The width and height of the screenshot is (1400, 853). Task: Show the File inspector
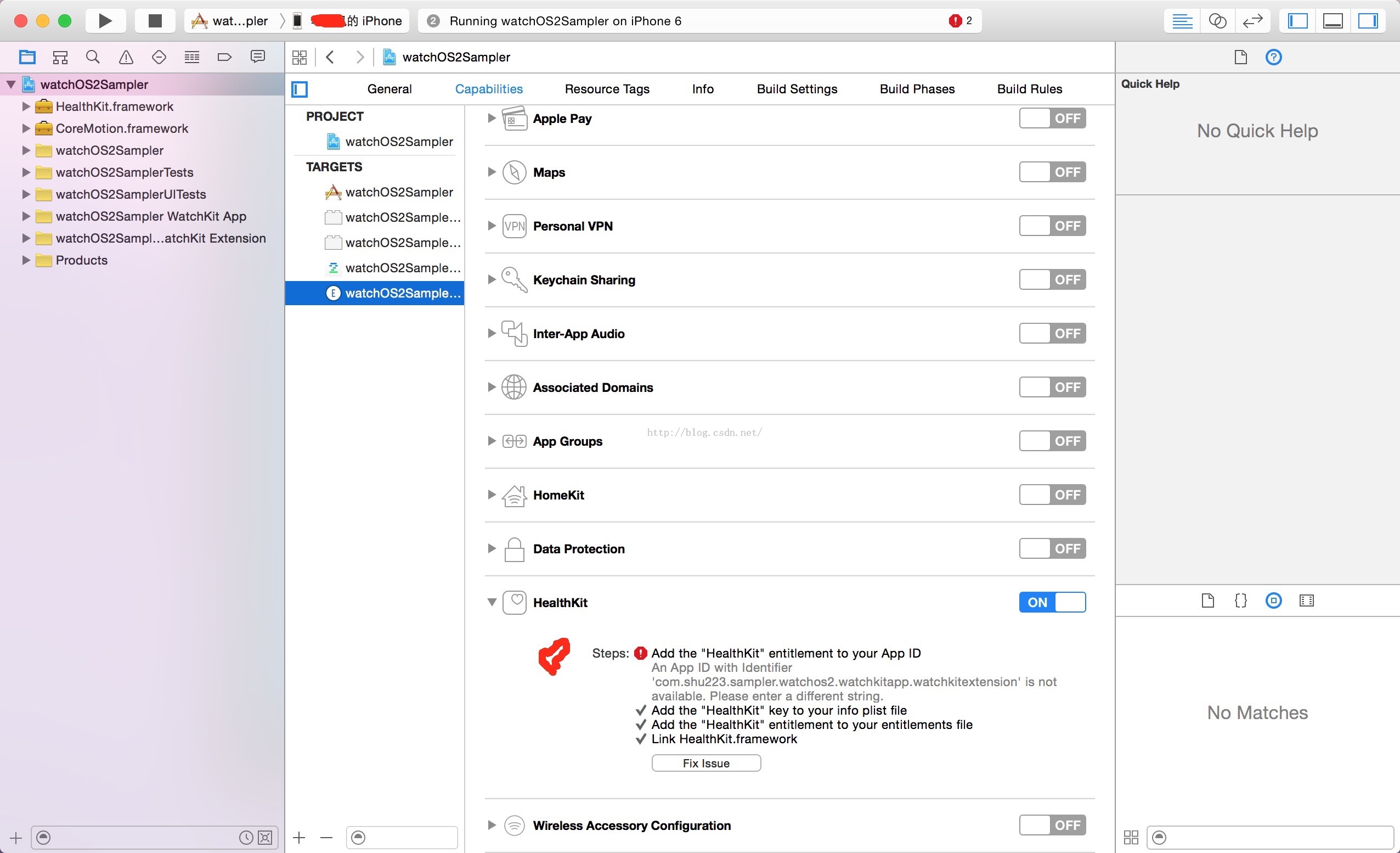[x=1241, y=57]
